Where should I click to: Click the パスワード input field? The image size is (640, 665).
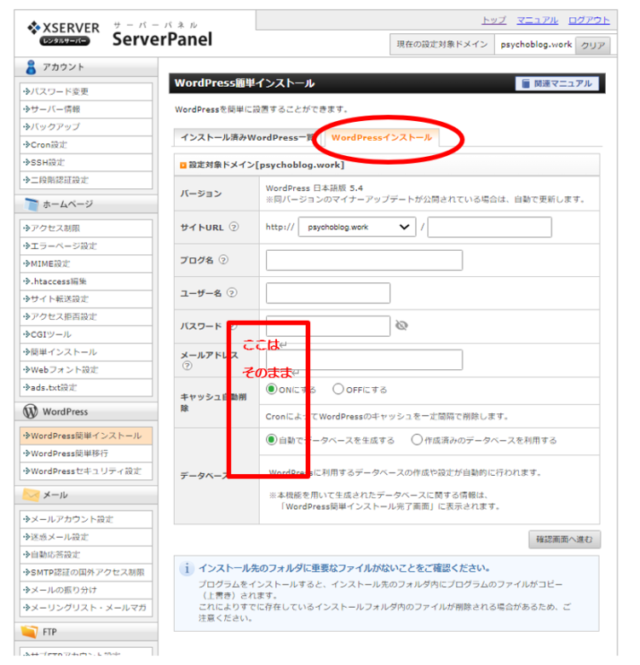328,326
